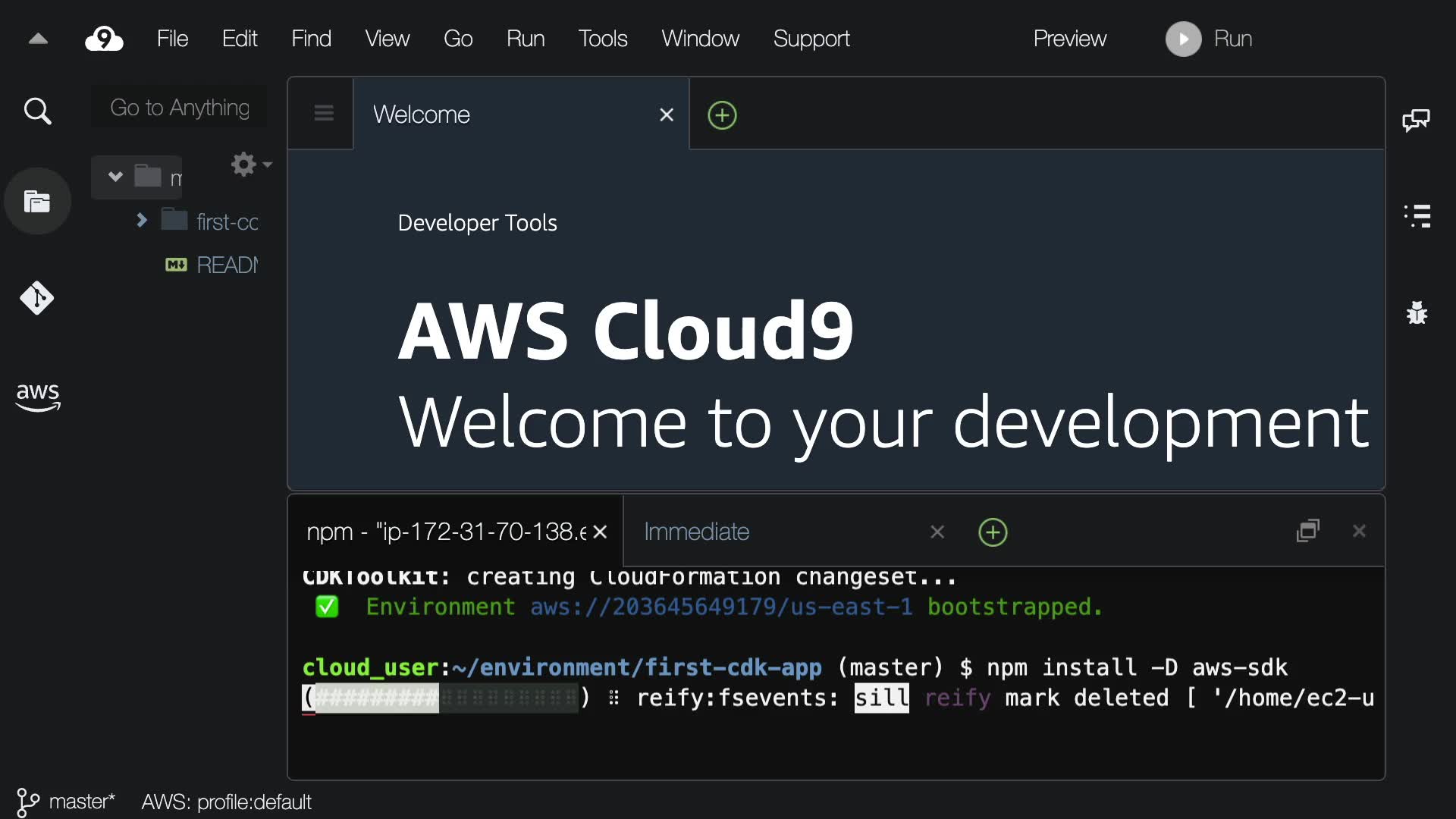Image resolution: width=1456 pixels, height=819 pixels.
Task: Click the Go to Anything field
Action: (x=180, y=108)
